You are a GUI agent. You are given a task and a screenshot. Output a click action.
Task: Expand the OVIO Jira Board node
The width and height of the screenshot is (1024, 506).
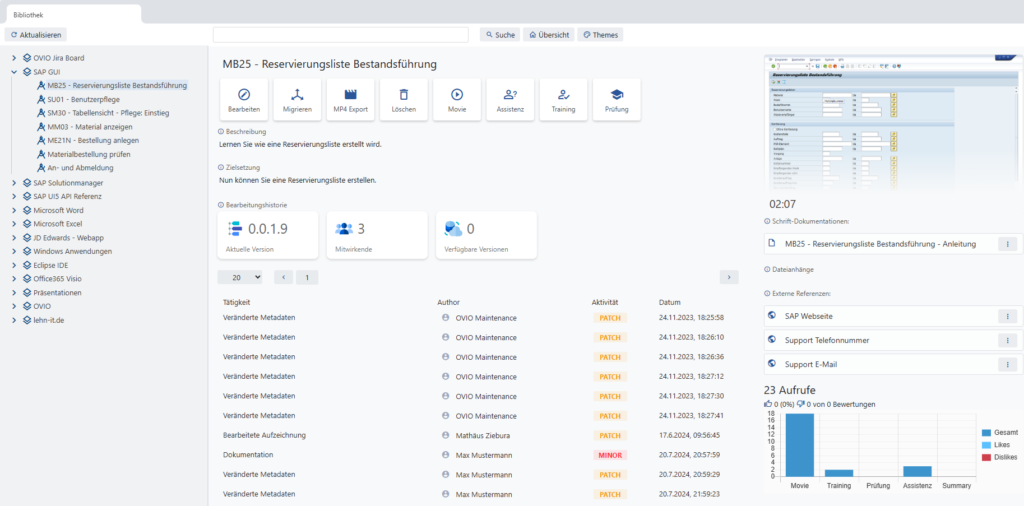14,57
